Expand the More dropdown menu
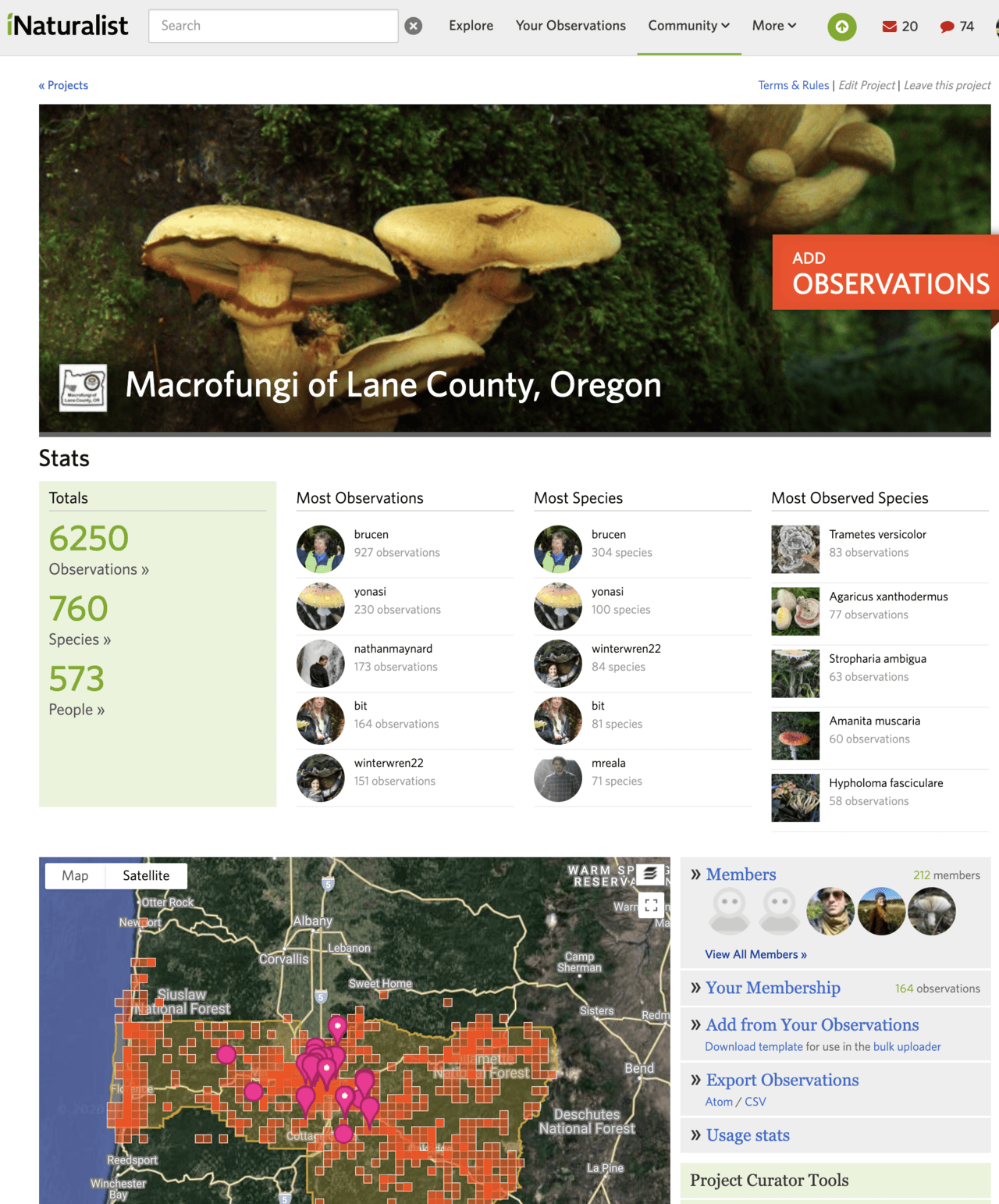 tap(774, 26)
